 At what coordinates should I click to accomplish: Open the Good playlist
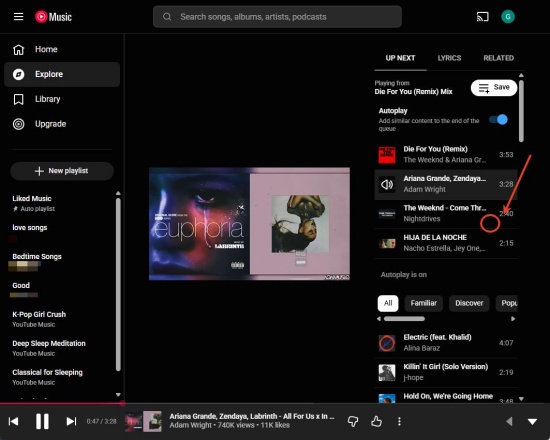[x=61, y=290]
